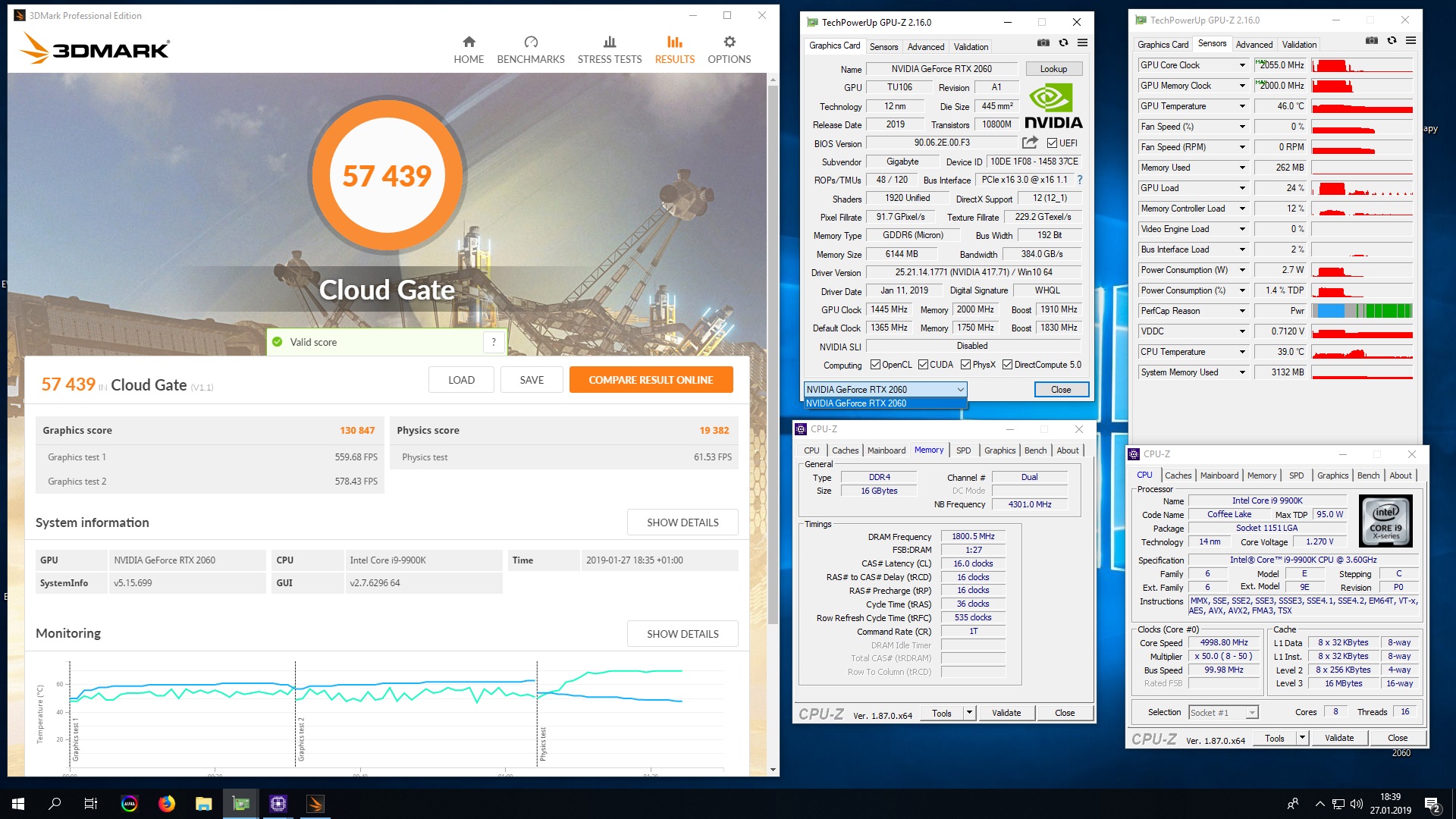Open Task View on taskbar
Viewport: 1456px width, 819px height.
coord(91,803)
